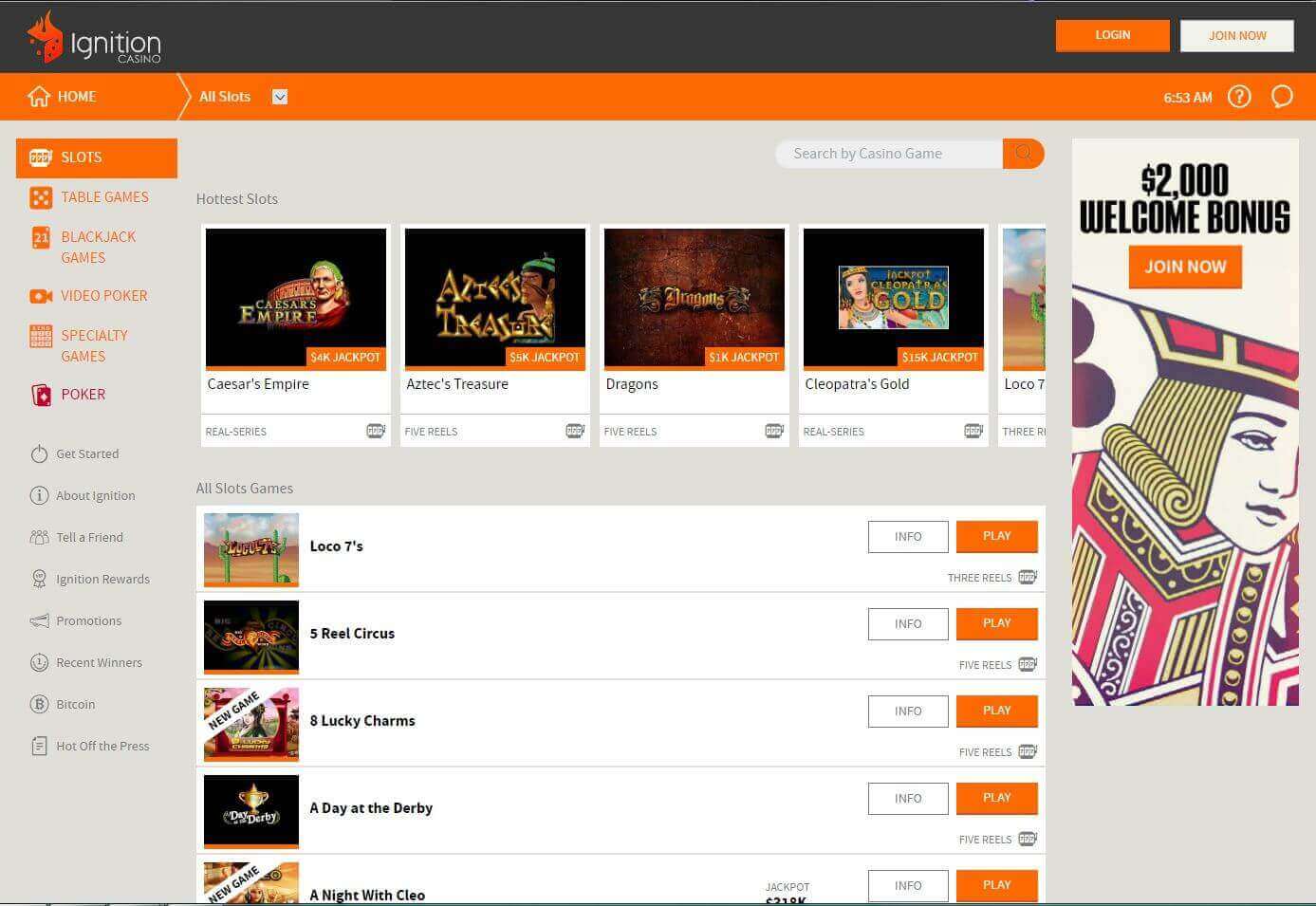Click the HOME text link
Viewport: 1316px width, 906px height.
[x=77, y=97]
